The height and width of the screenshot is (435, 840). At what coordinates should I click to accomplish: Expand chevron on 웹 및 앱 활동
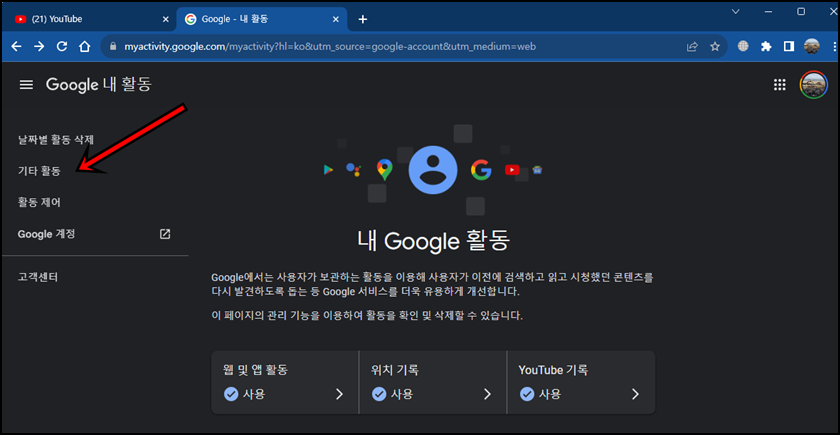[339, 394]
